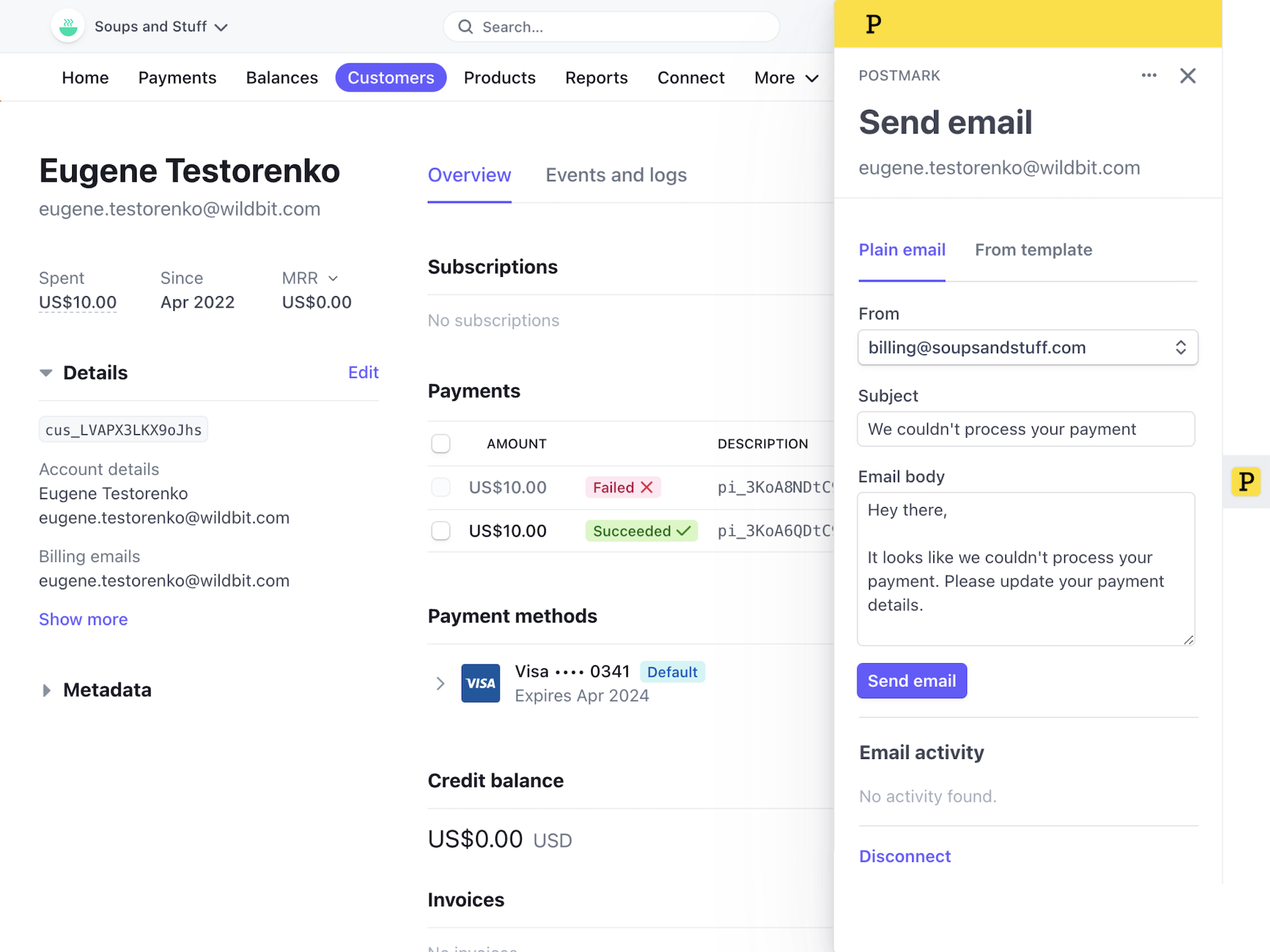Screen dimensions: 1270x952
Task: Check the failed US$10.00 payment row
Action: (441, 487)
